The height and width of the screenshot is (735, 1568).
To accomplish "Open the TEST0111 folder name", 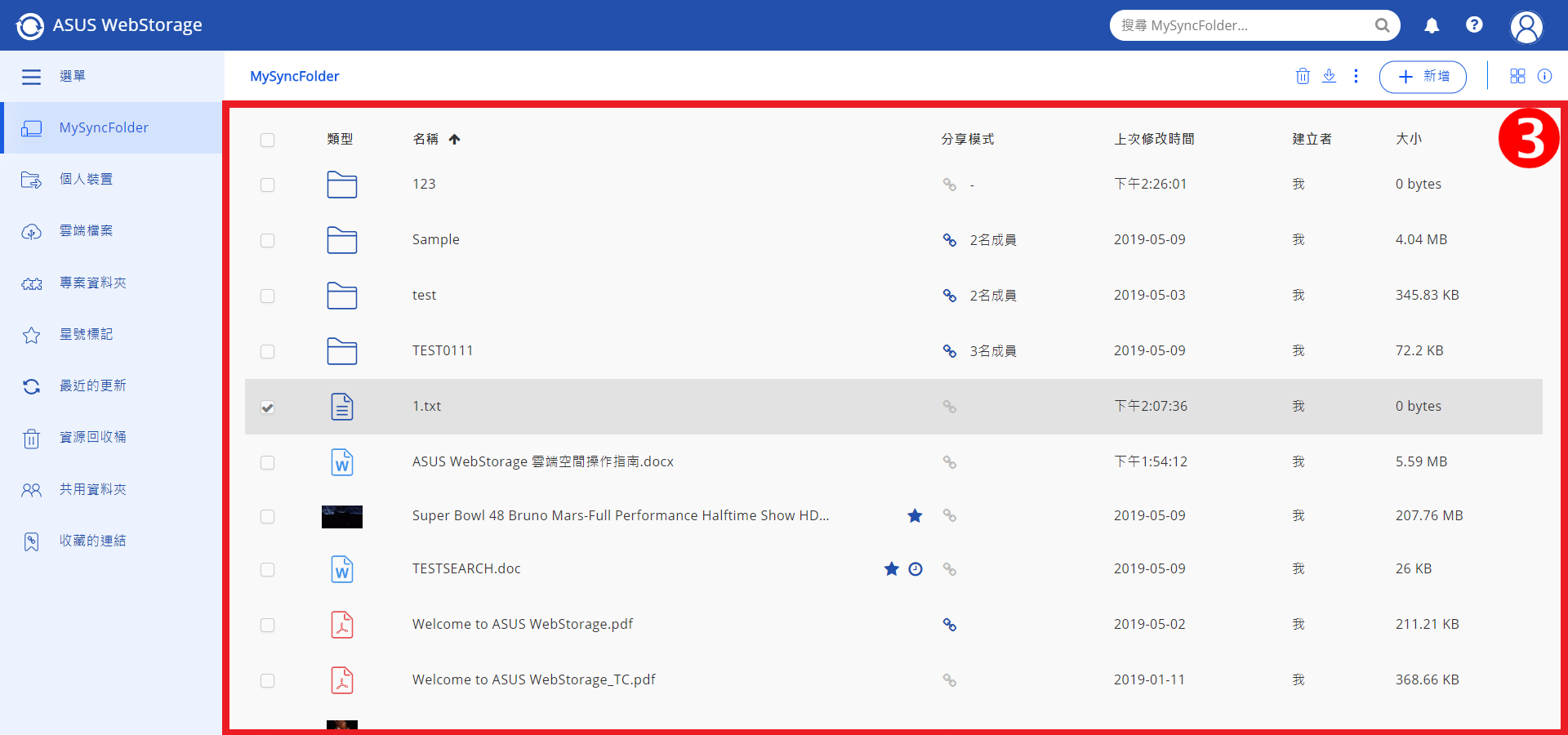I will (442, 351).
